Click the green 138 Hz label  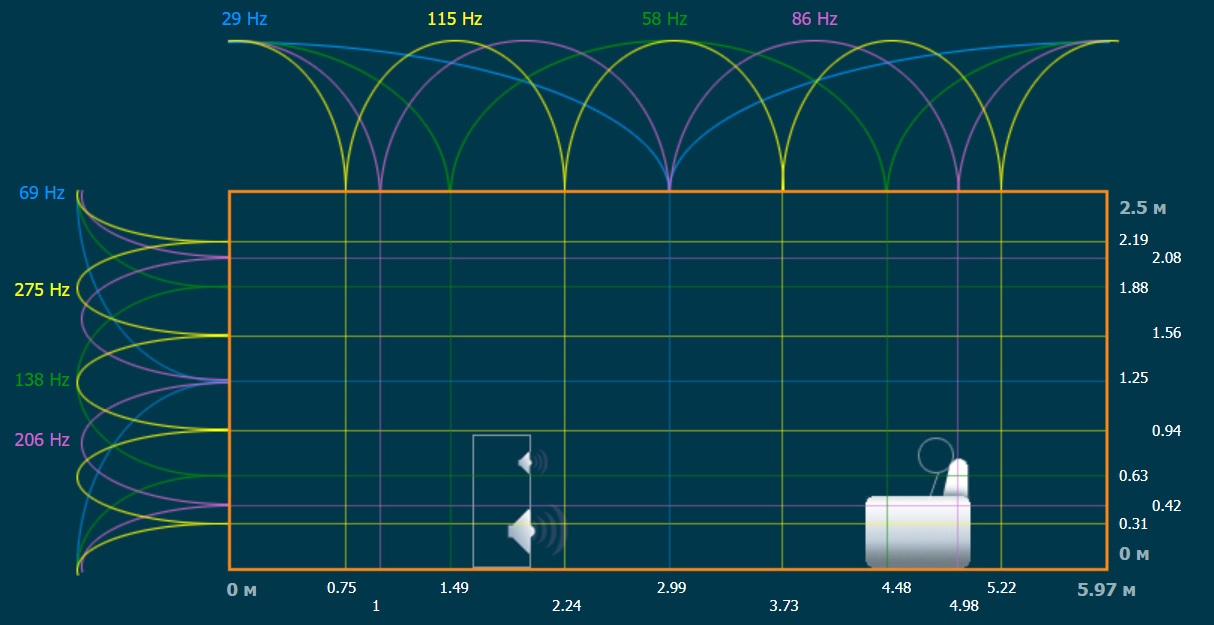(x=42, y=380)
